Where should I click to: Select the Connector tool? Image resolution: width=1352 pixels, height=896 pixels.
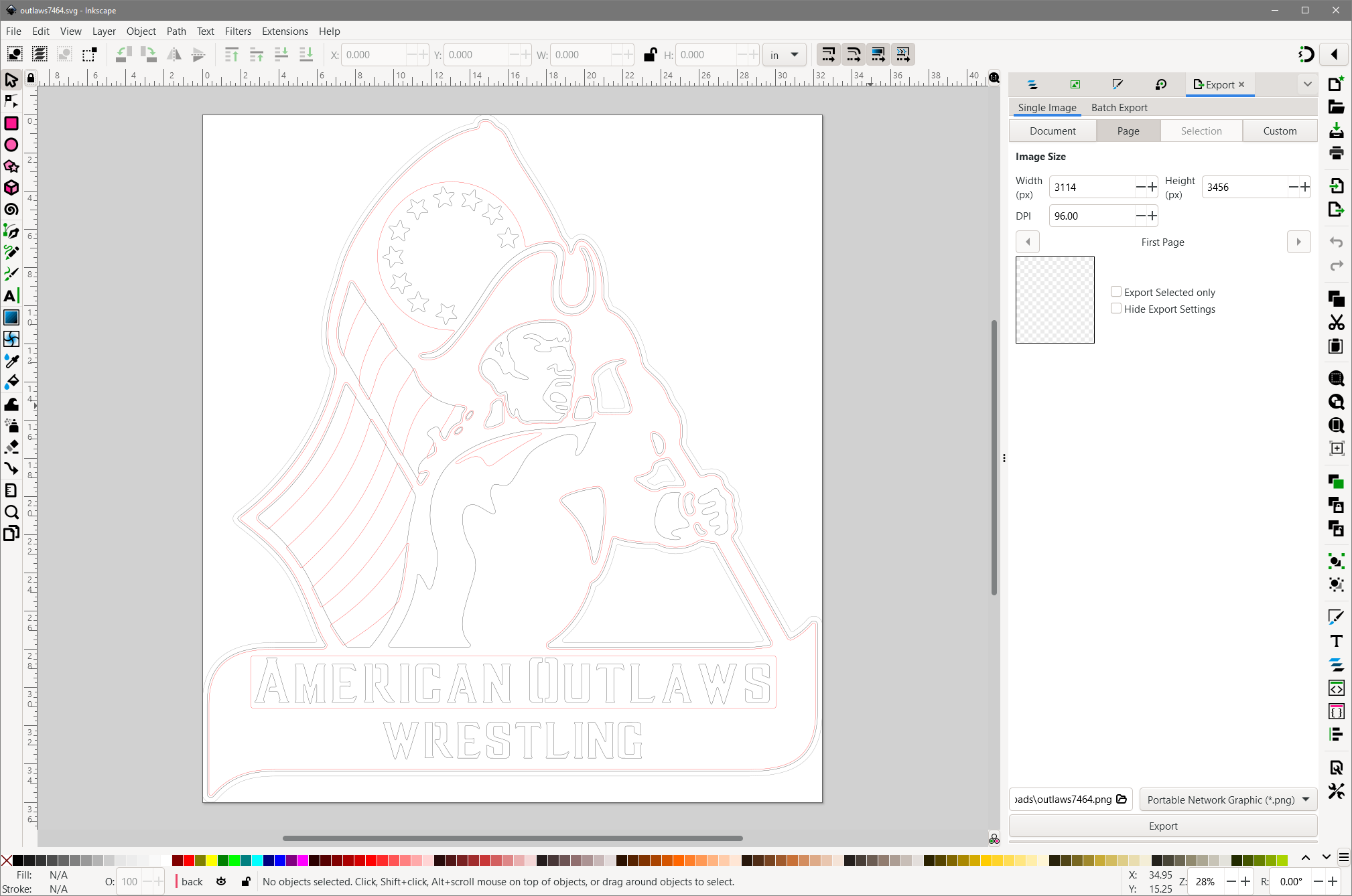click(x=11, y=469)
